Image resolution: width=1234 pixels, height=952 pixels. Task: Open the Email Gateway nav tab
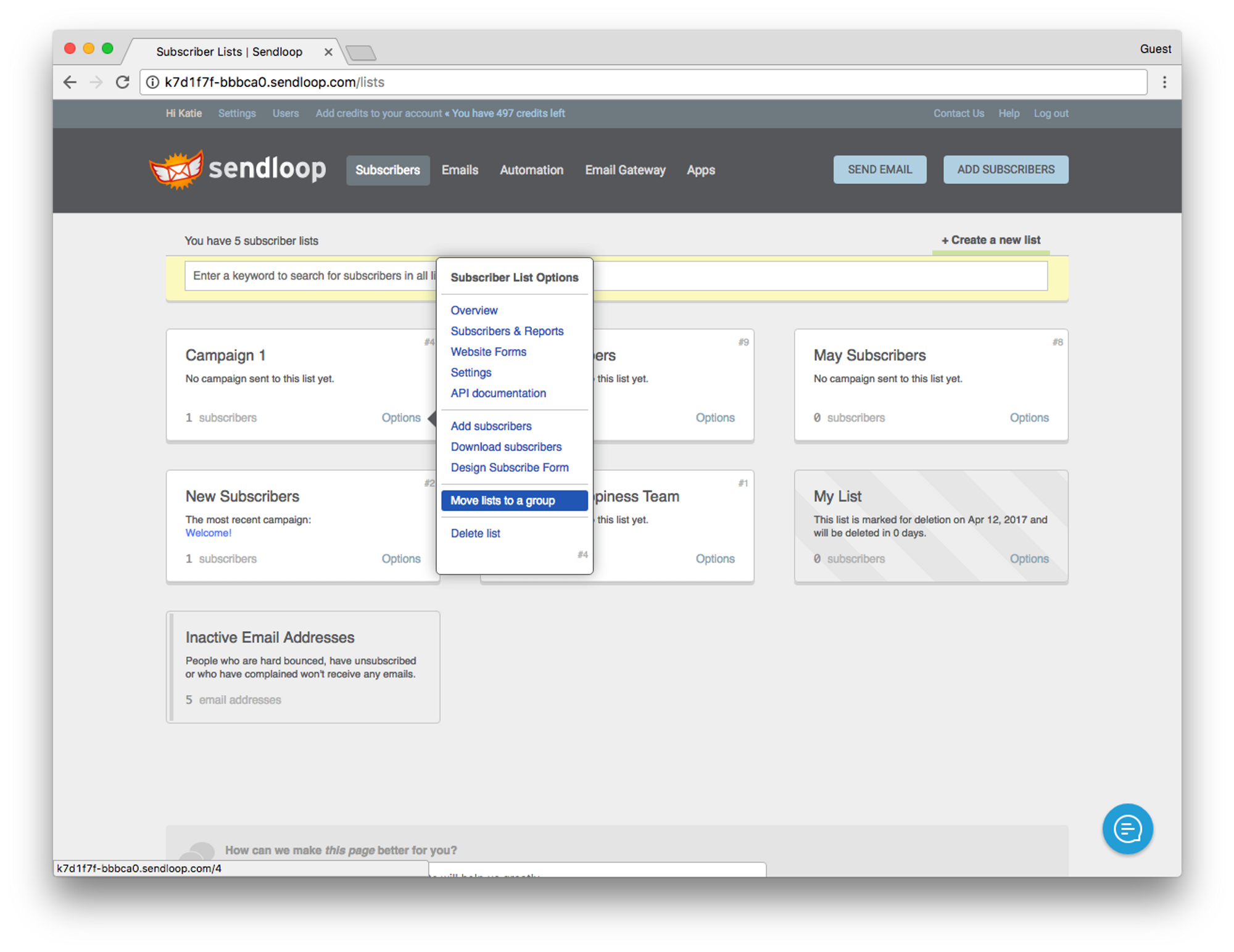click(625, 170)
